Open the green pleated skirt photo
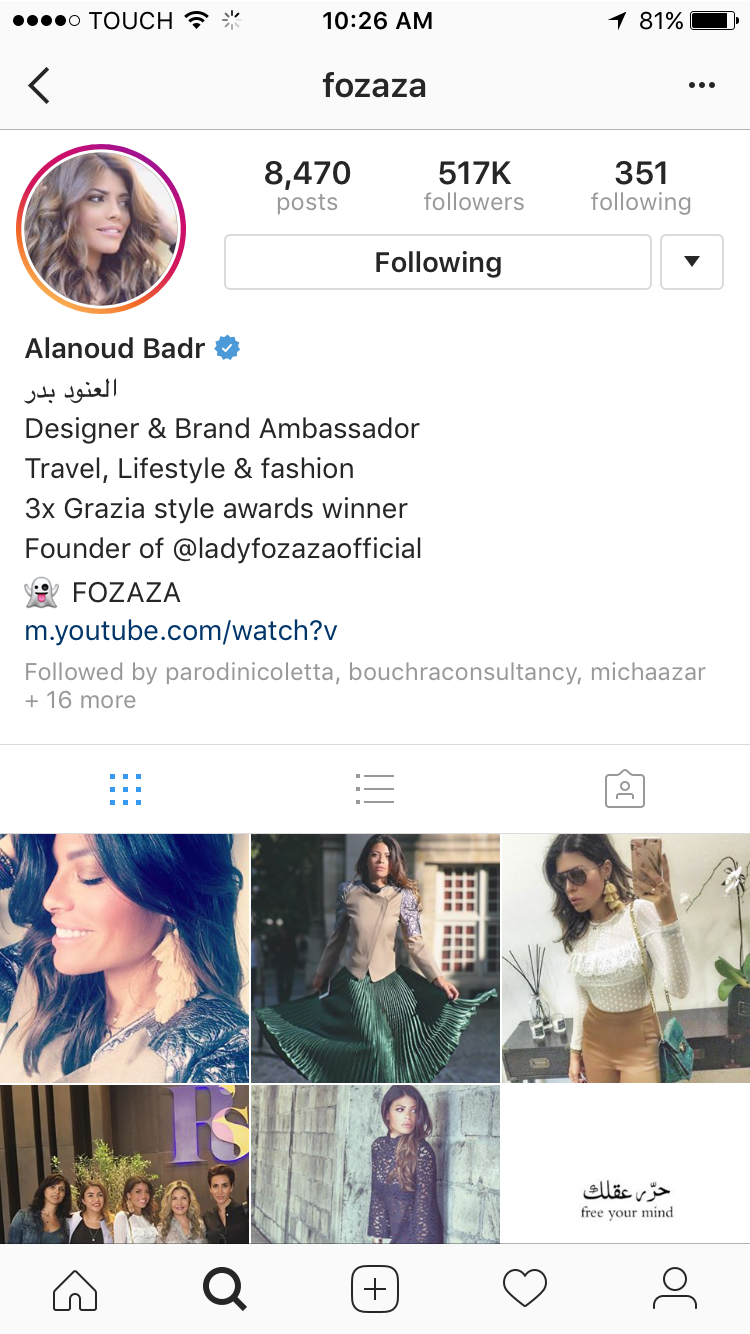The width and height of the screenshot is (750, 1334). tap(375, 958)
